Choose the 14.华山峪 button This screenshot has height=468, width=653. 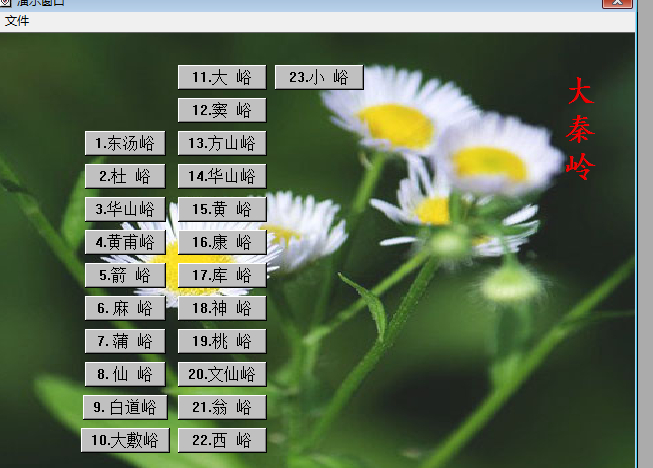coord(222,176)
